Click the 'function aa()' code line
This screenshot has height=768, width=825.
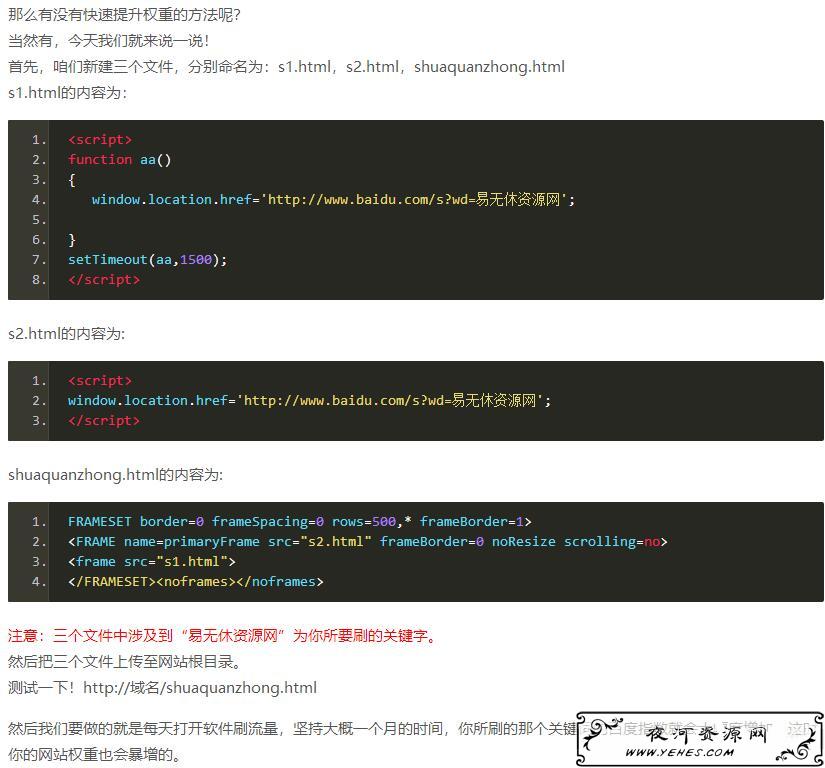119,159
